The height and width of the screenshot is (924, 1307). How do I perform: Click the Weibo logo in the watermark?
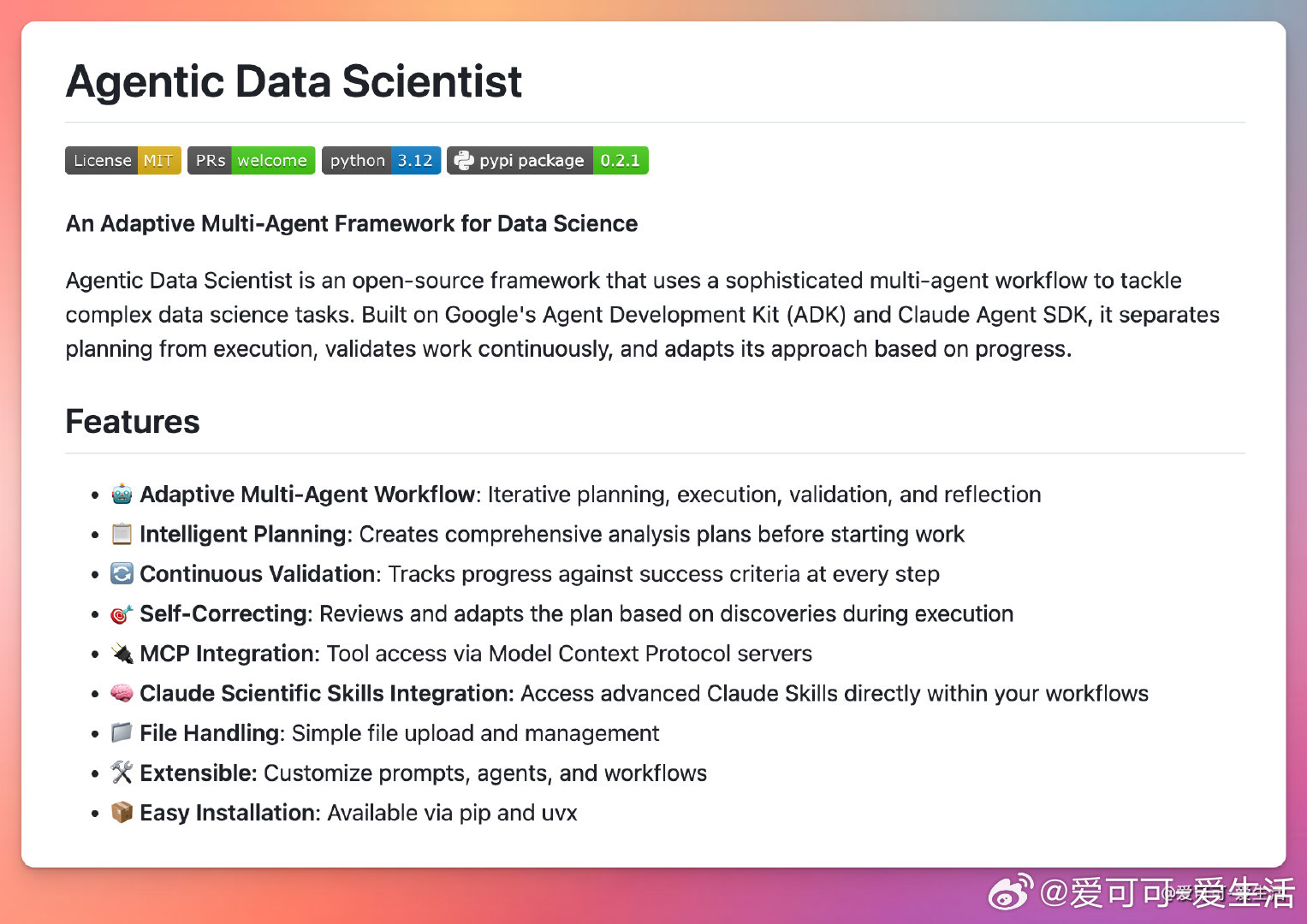(1010, 894)
